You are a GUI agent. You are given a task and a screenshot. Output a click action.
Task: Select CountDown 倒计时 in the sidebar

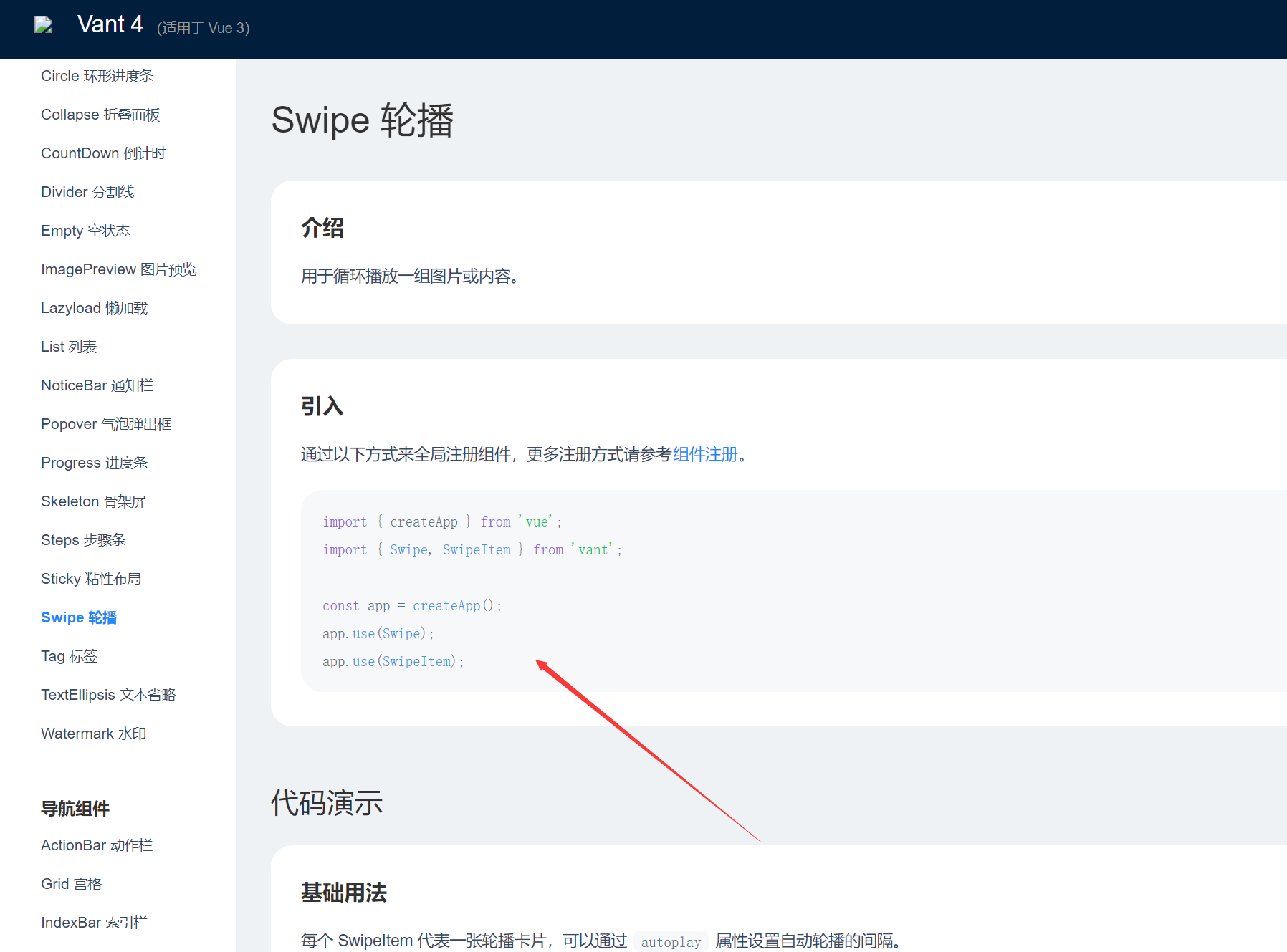103,153
